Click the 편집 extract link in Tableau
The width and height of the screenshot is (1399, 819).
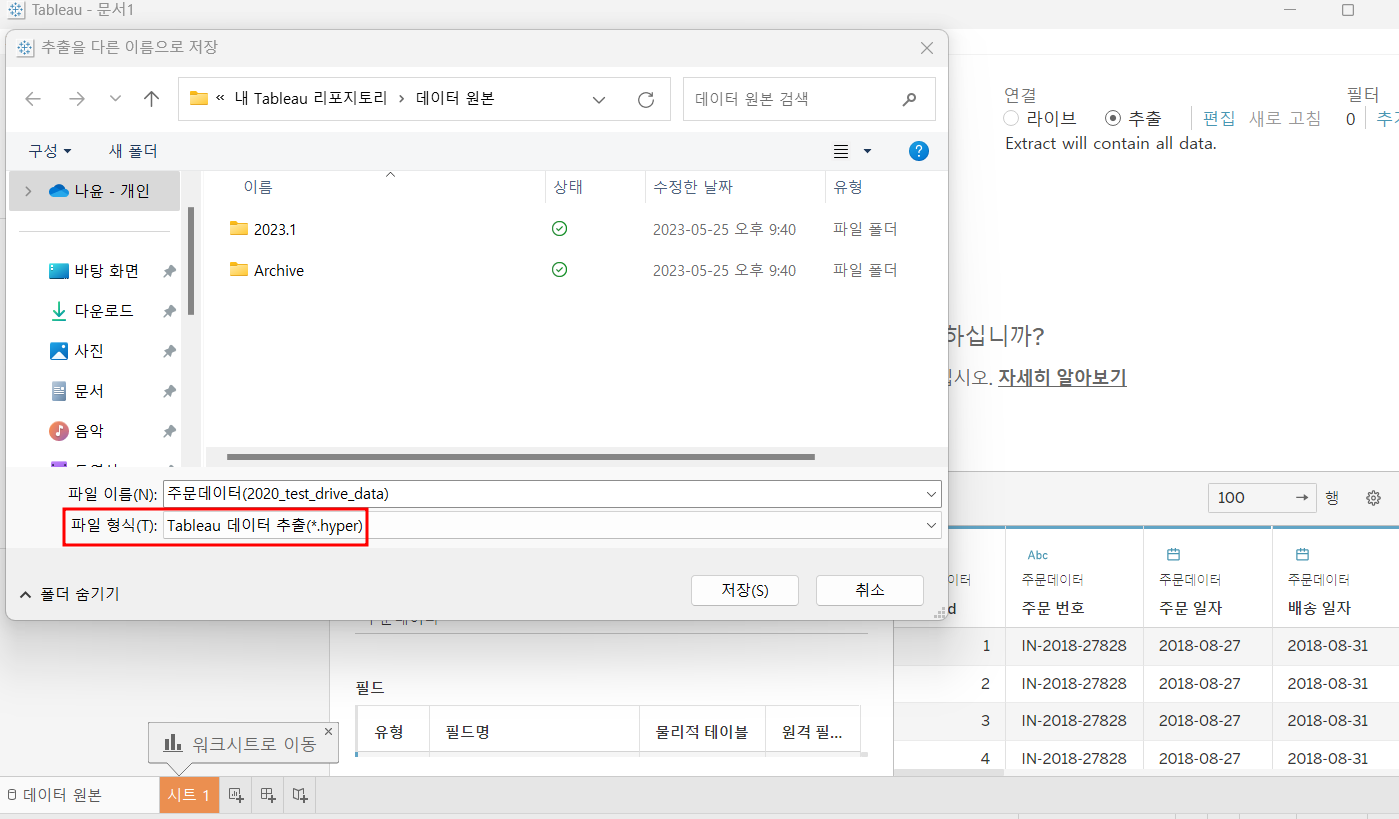point(1219,118)
